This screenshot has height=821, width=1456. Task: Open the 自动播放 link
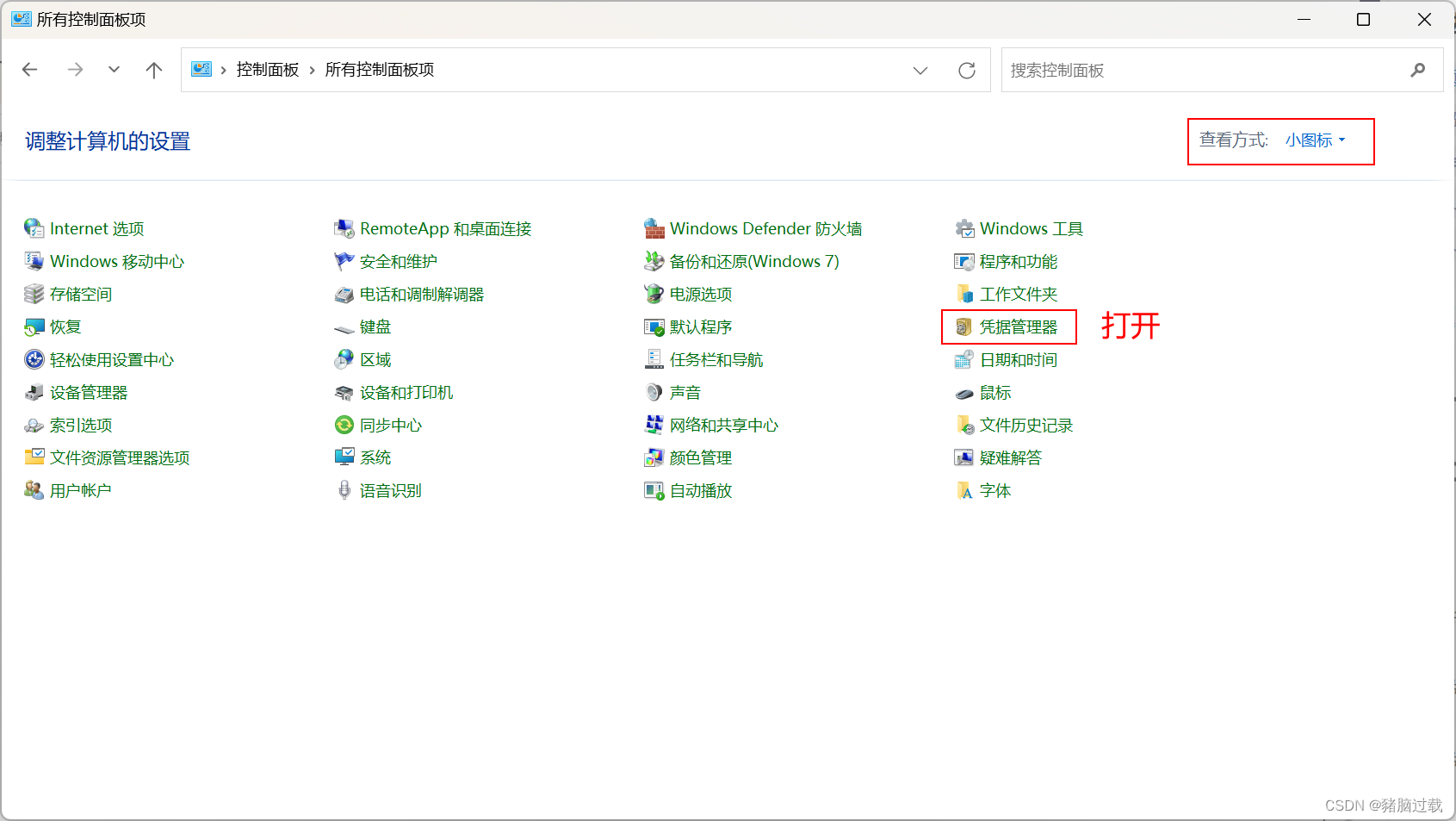tap(701, 490)
